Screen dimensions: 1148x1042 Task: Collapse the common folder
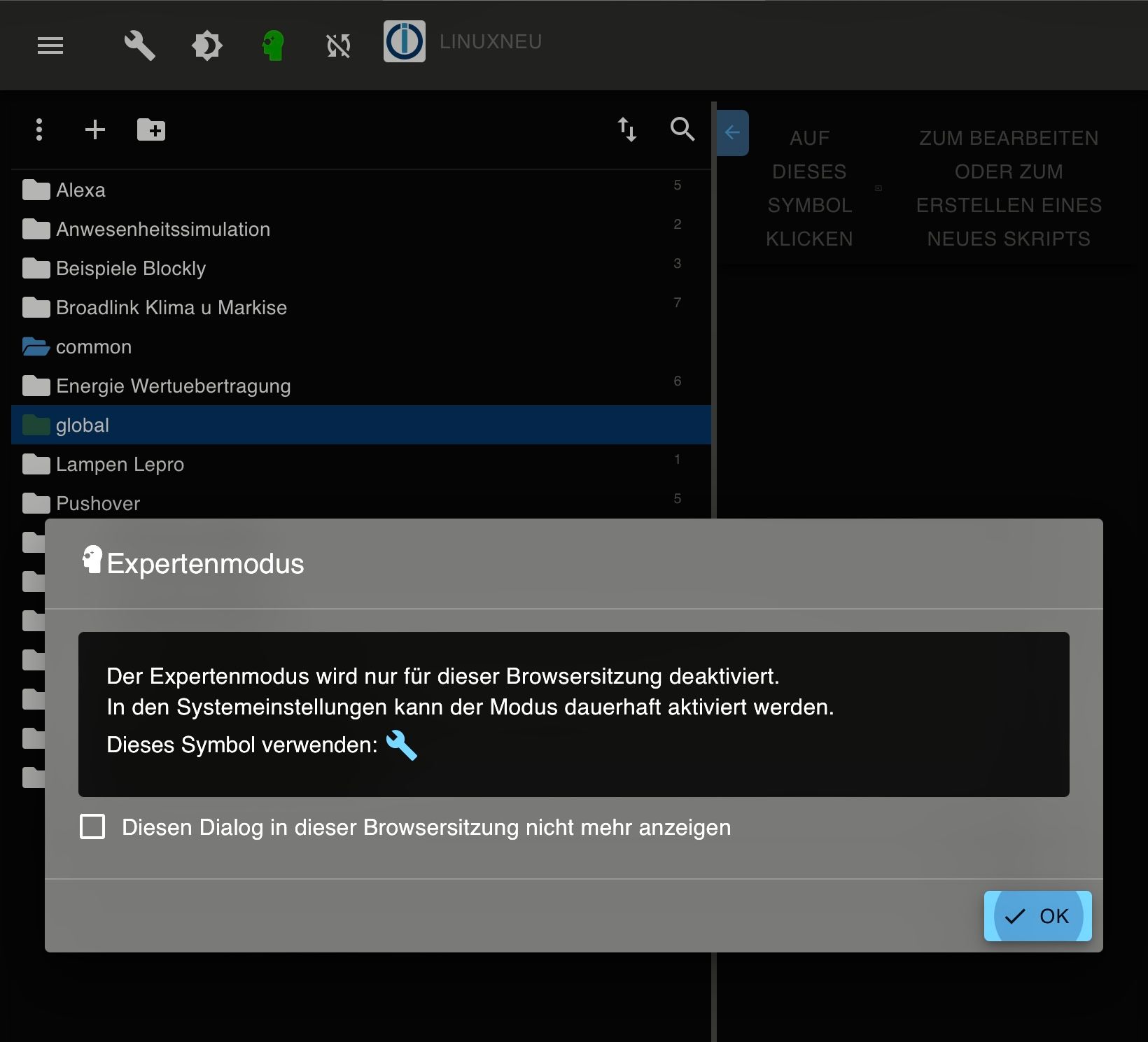[x=361, y=346]
